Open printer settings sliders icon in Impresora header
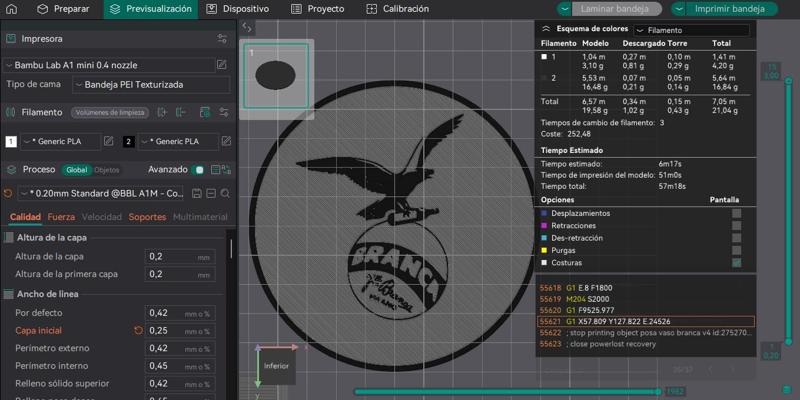800x400 pixels. tap(222, 39)
